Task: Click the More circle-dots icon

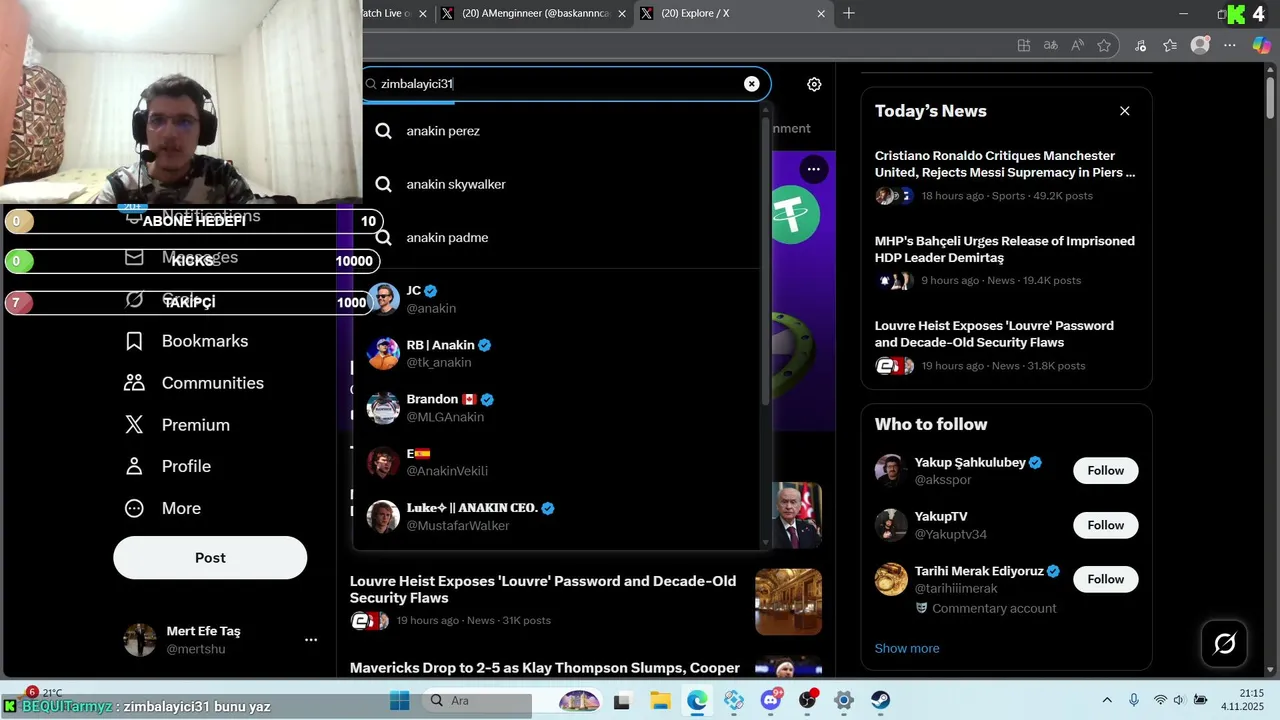Action: point(134,508)
